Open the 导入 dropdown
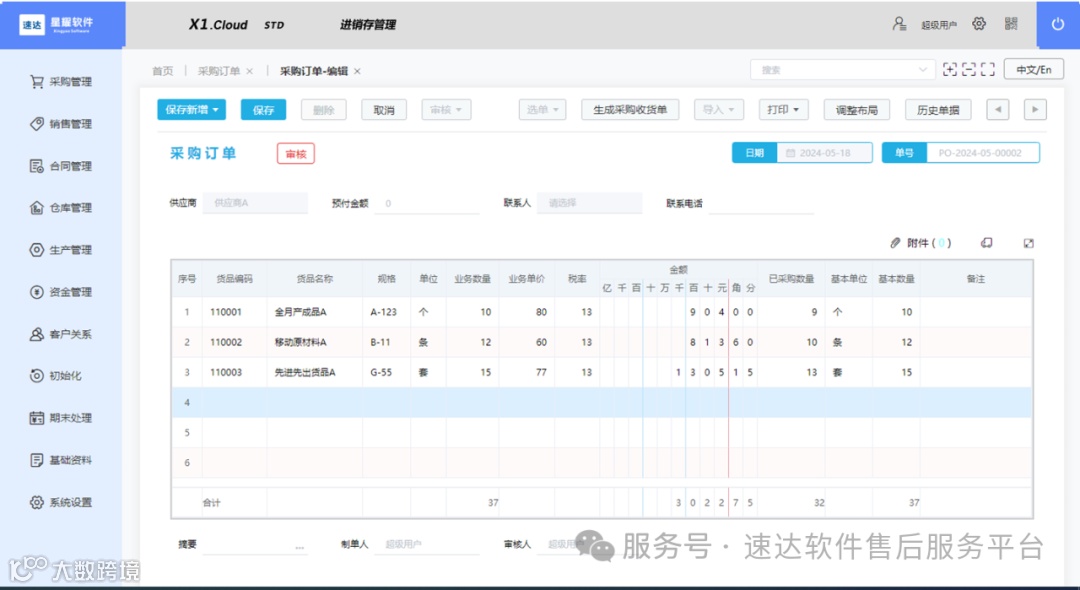 coord(718,109)
